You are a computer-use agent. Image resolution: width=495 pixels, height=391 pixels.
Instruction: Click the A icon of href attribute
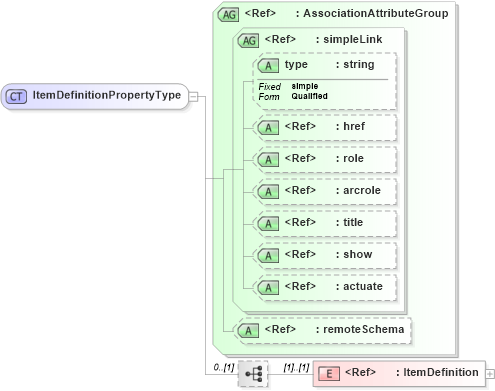click(x=268, y=128)
